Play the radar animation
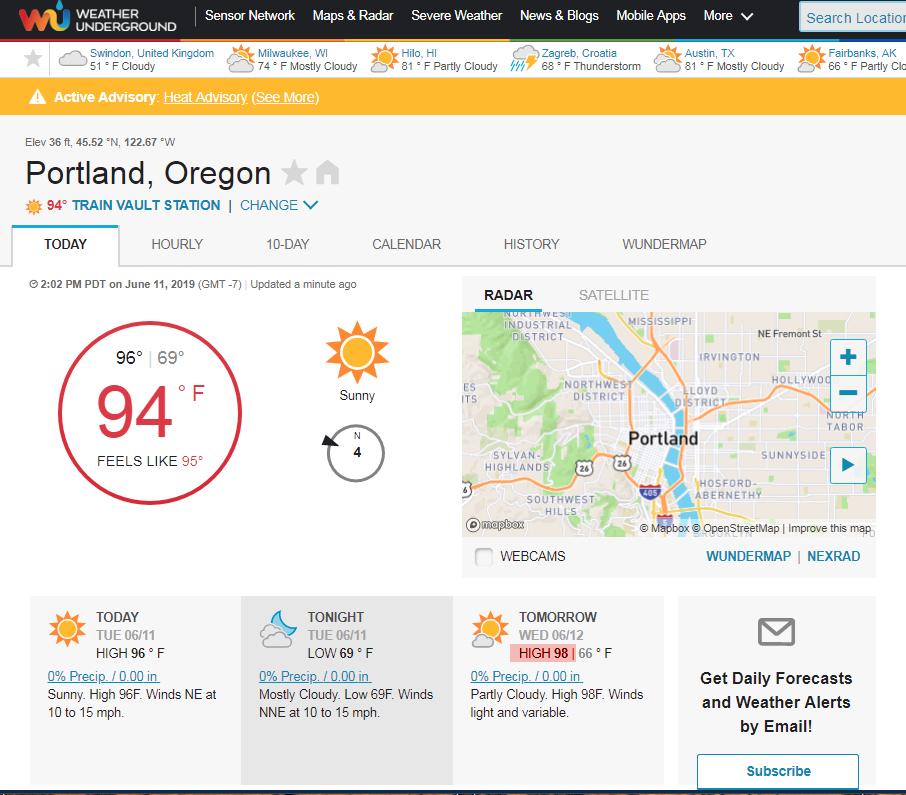Image resolution: width=906 pixels, height=795 pixels. click(x=848, y=465)
